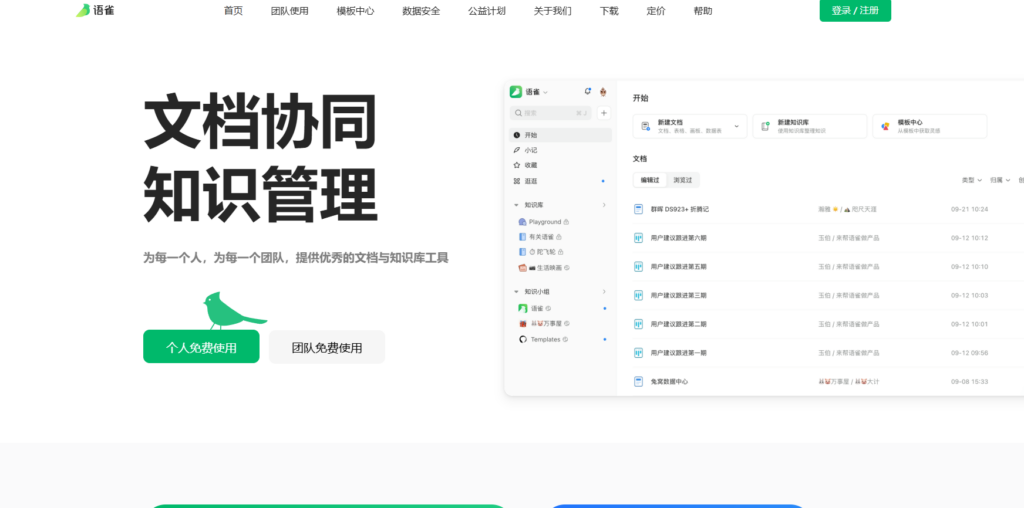Open 模板中心 in the top navigation
The image size is (1024, 508).
(x=355, y=10)
